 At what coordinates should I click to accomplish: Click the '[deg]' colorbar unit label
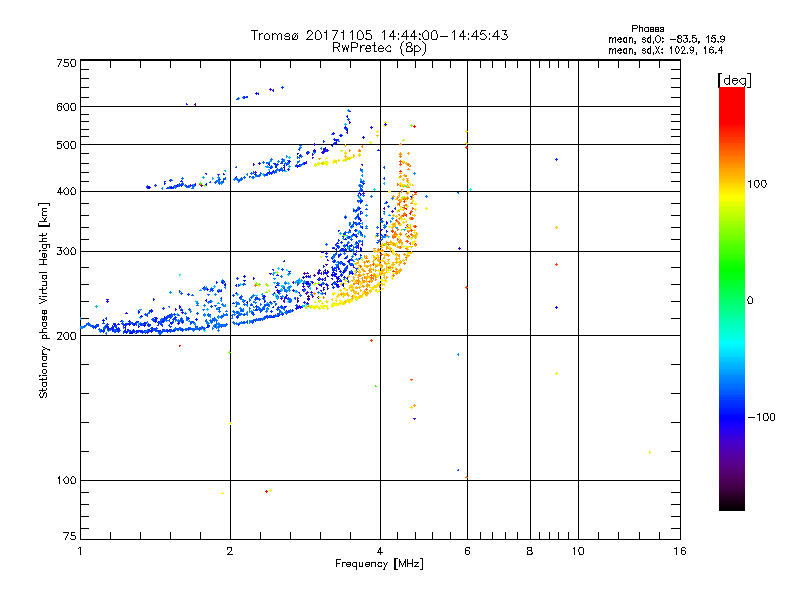734,80
